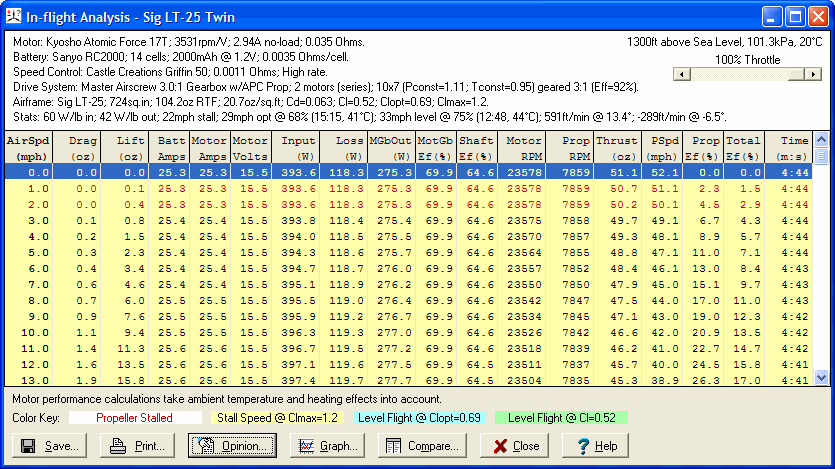Viewport: 835px width, 469px height.
Task: Select the 1.0 mph airspeed row
Action: coord(409,188)
